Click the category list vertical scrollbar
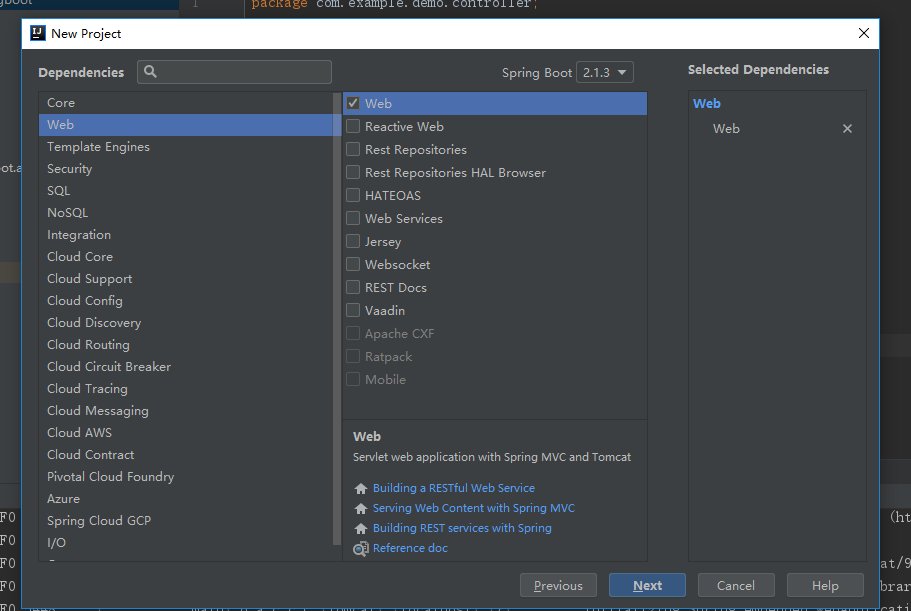Viewport: 911px width, 611px height. [x=337, y=319]
